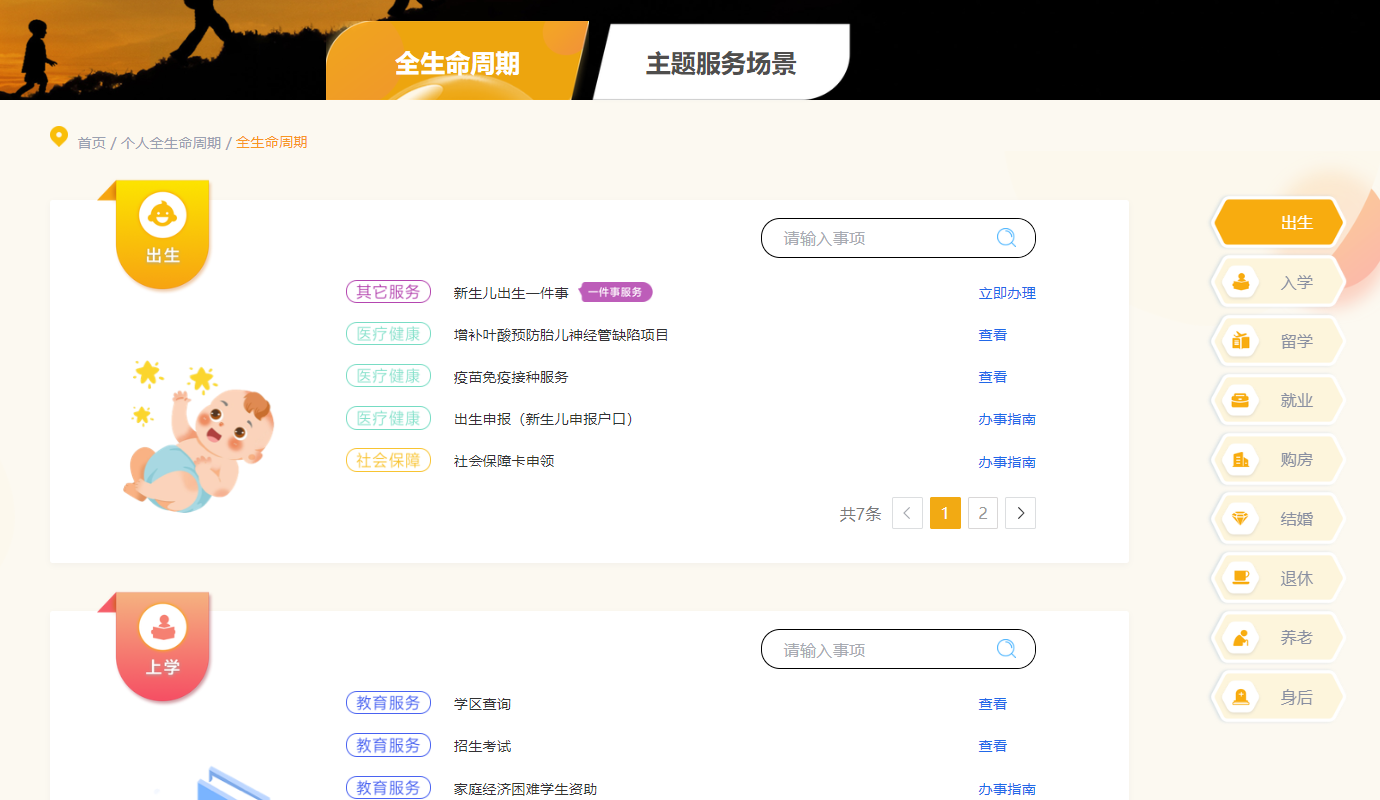The height and width of the screenshot is (800, 1380).
Task: Click the 购房 building sidebar icon
Action: point(1241,460)
